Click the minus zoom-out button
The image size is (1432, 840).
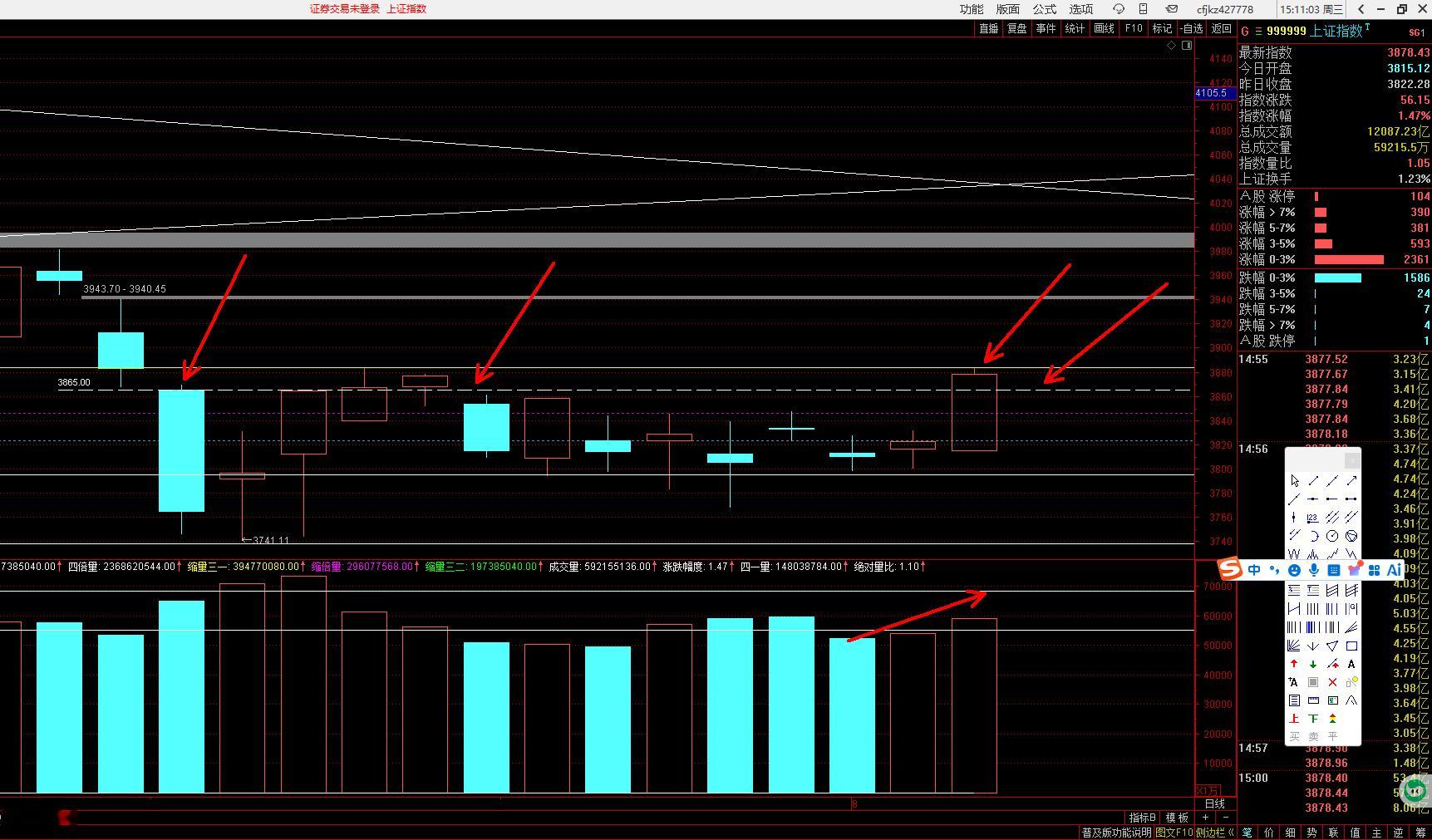coord(1225,818)
